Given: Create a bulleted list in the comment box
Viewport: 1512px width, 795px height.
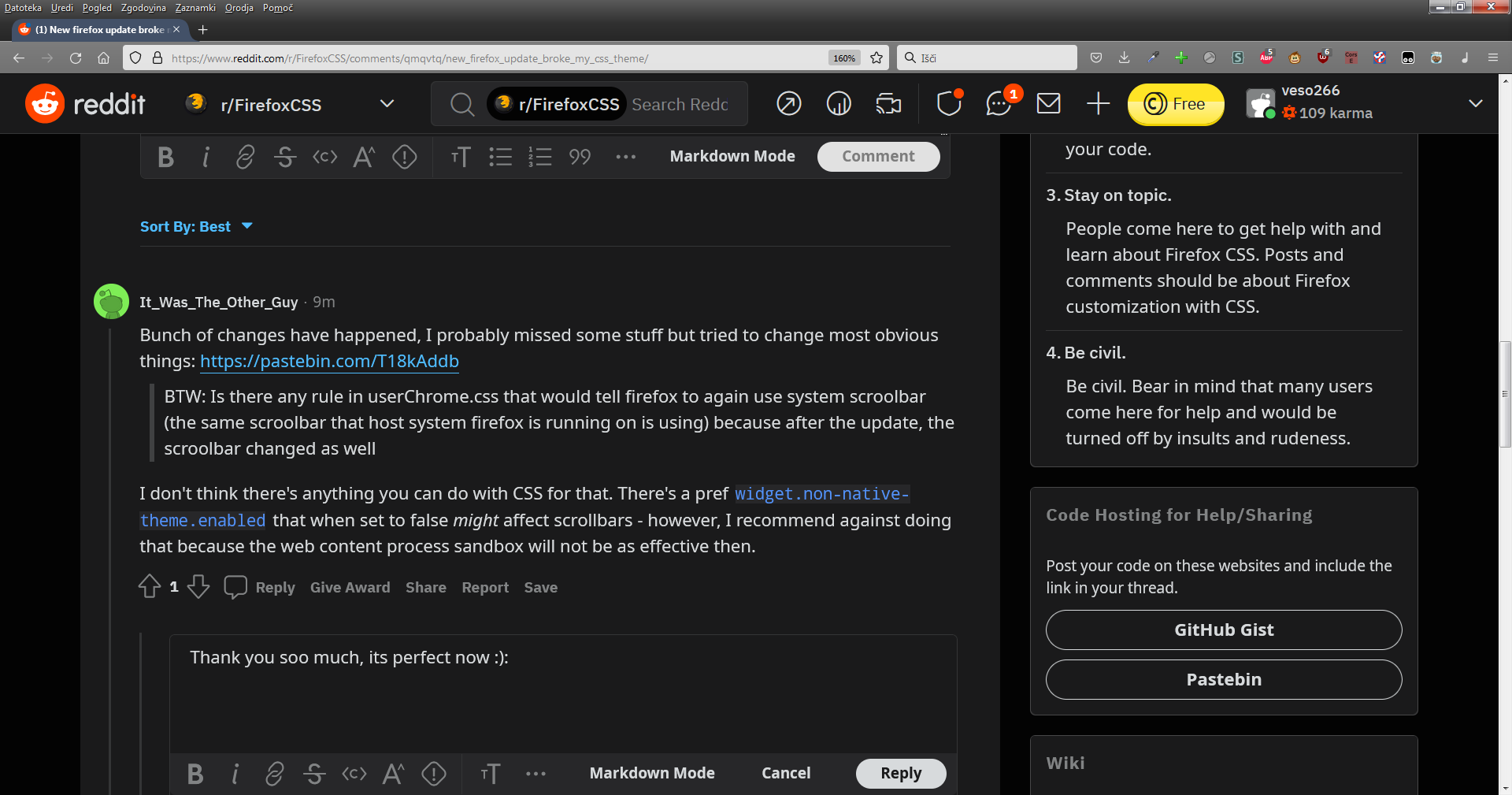Looking at the screenshot, I should point(501,156).
